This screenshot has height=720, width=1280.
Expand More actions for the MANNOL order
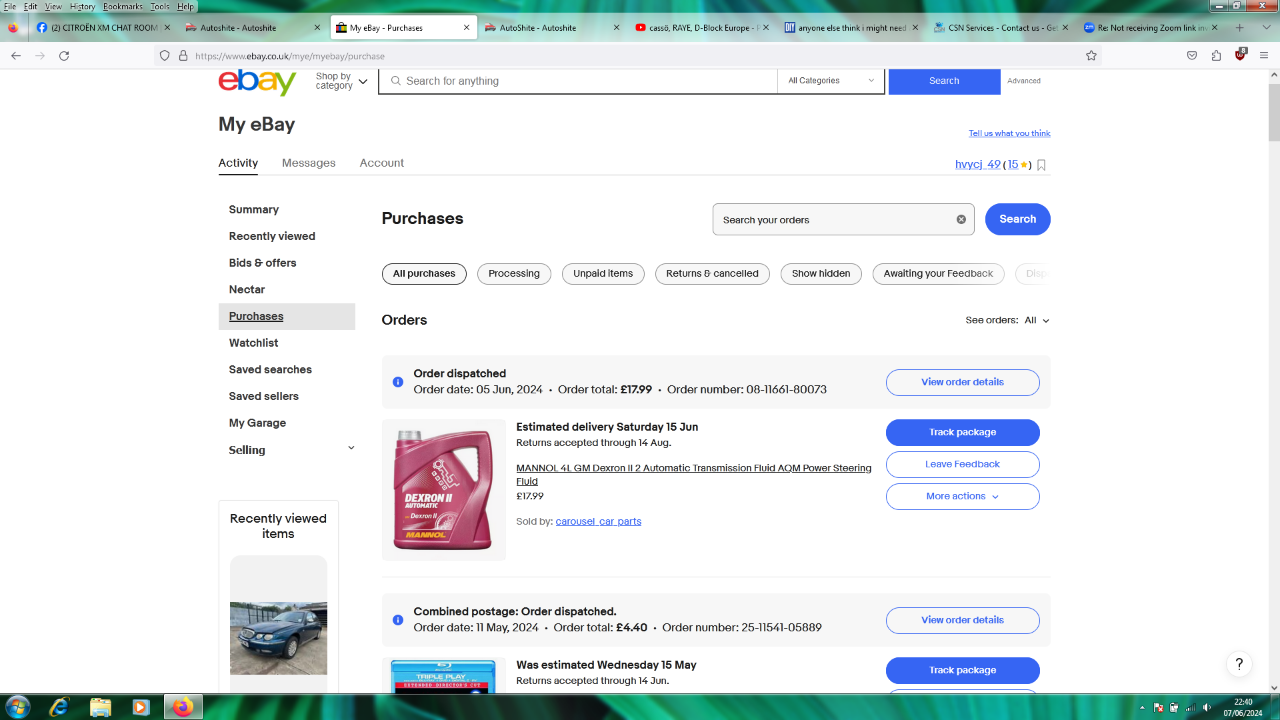(x=962, y=496)
